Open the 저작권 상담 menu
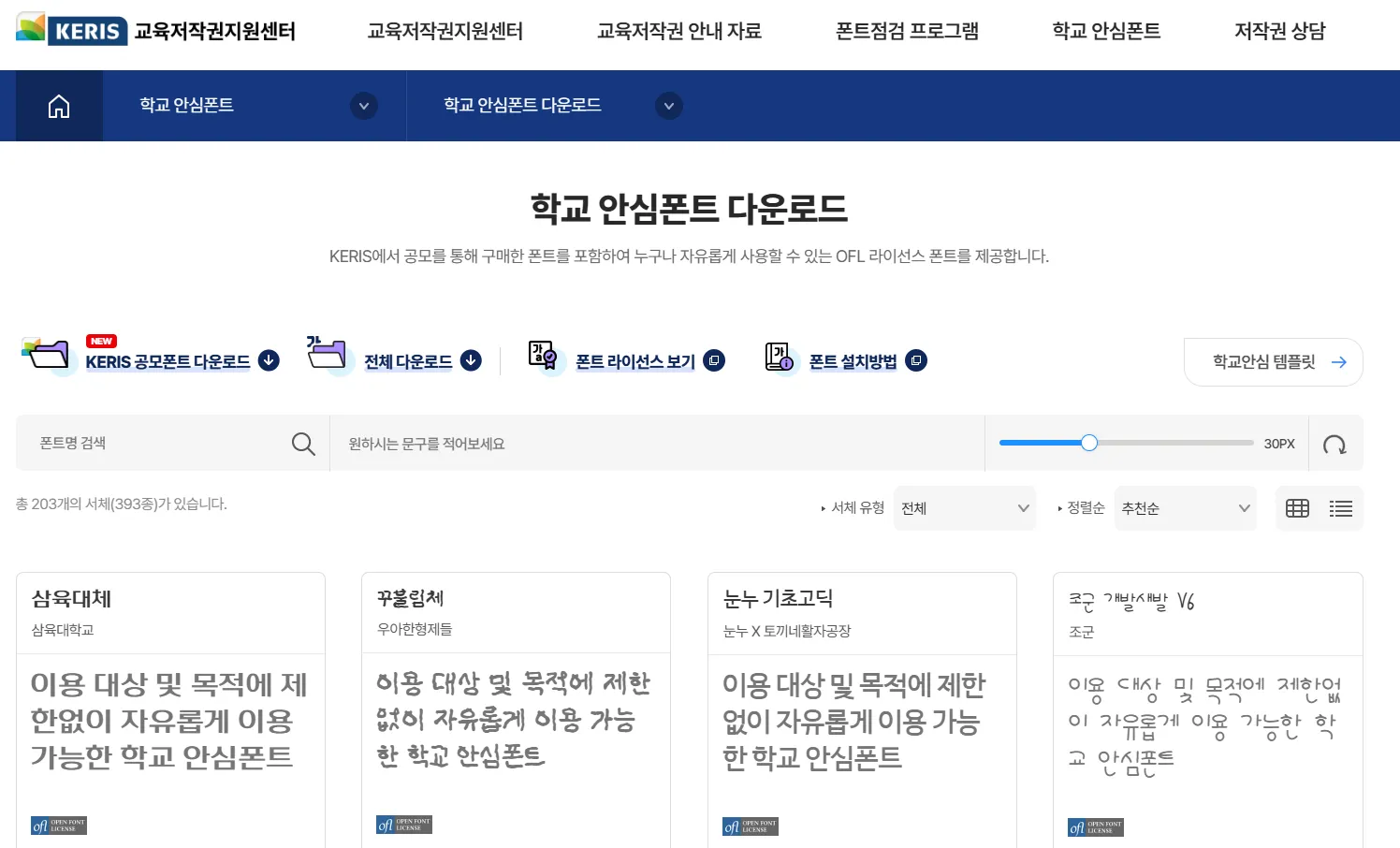 tap(1279, 32)
